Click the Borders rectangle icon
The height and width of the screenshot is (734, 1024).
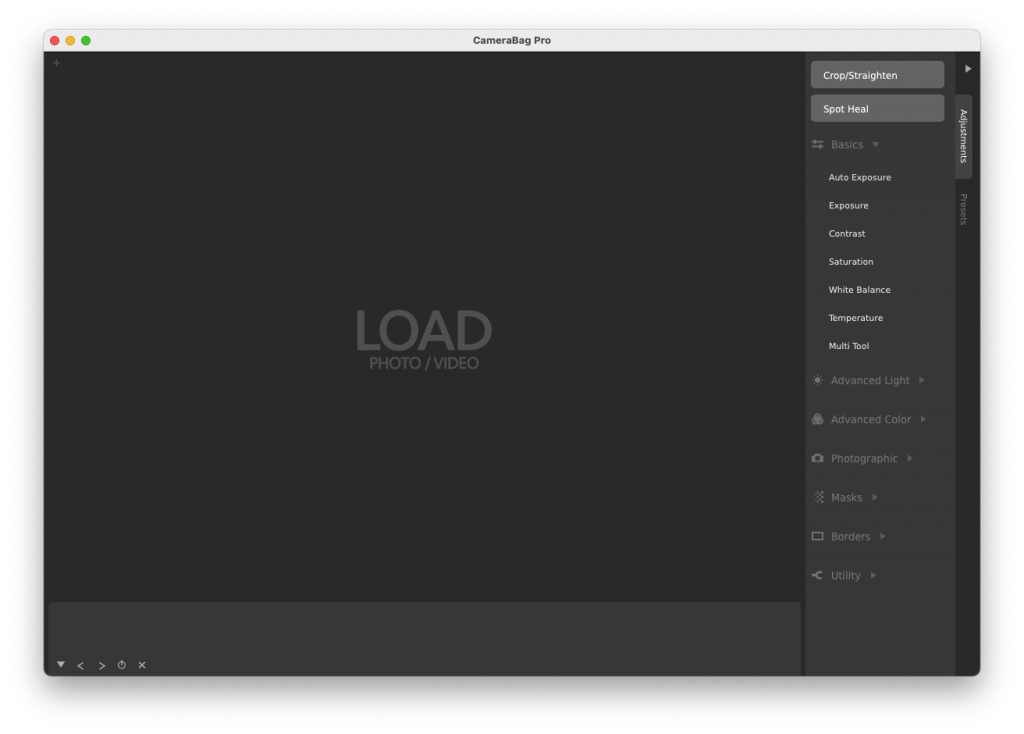click(x=818, y=536)
